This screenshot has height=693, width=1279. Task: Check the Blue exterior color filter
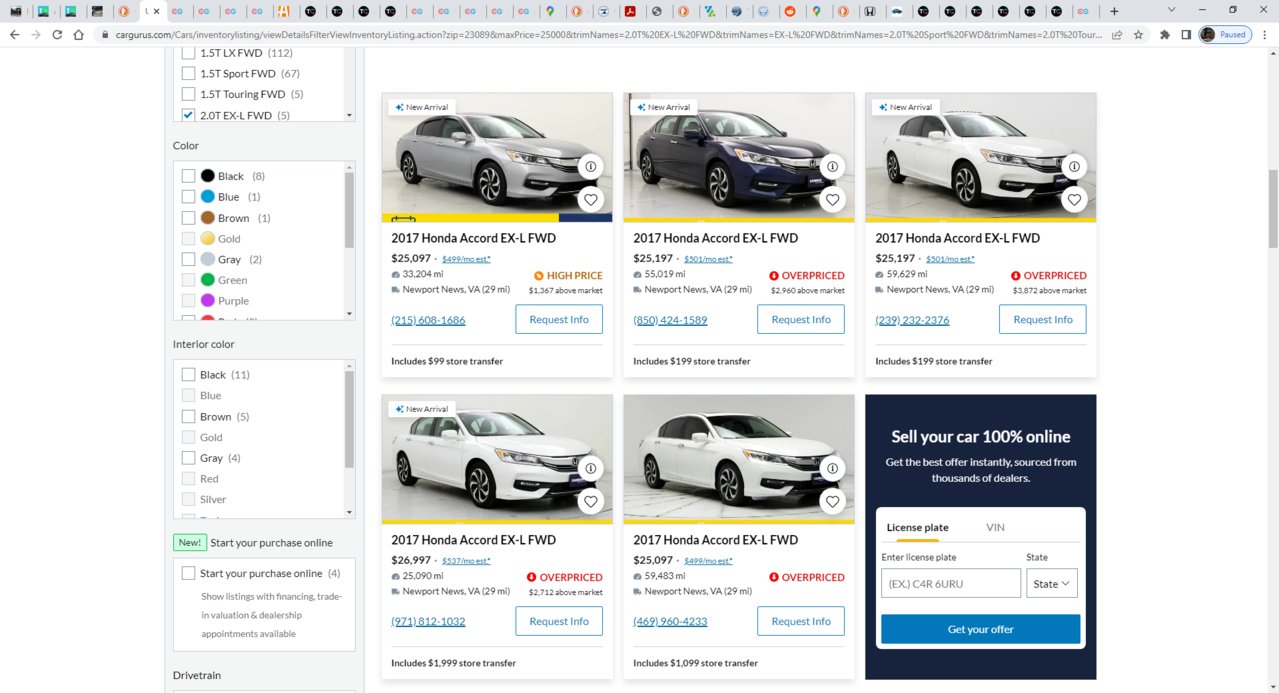click(188, 197)
